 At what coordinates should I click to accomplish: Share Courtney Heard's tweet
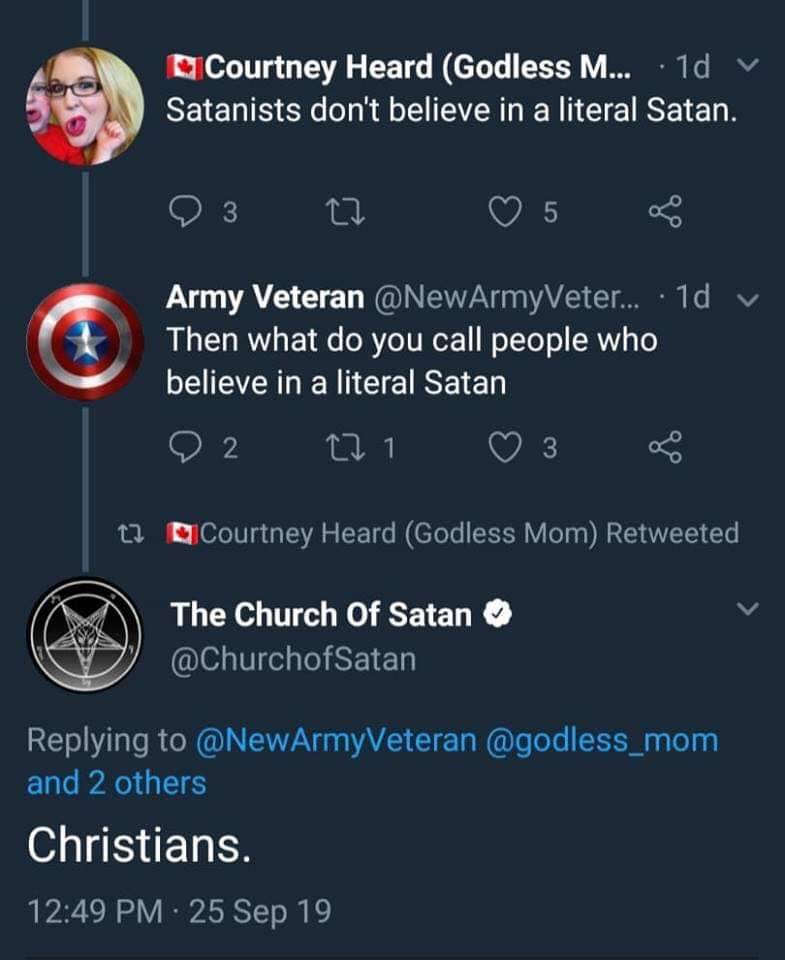click(x=664, y=211)
